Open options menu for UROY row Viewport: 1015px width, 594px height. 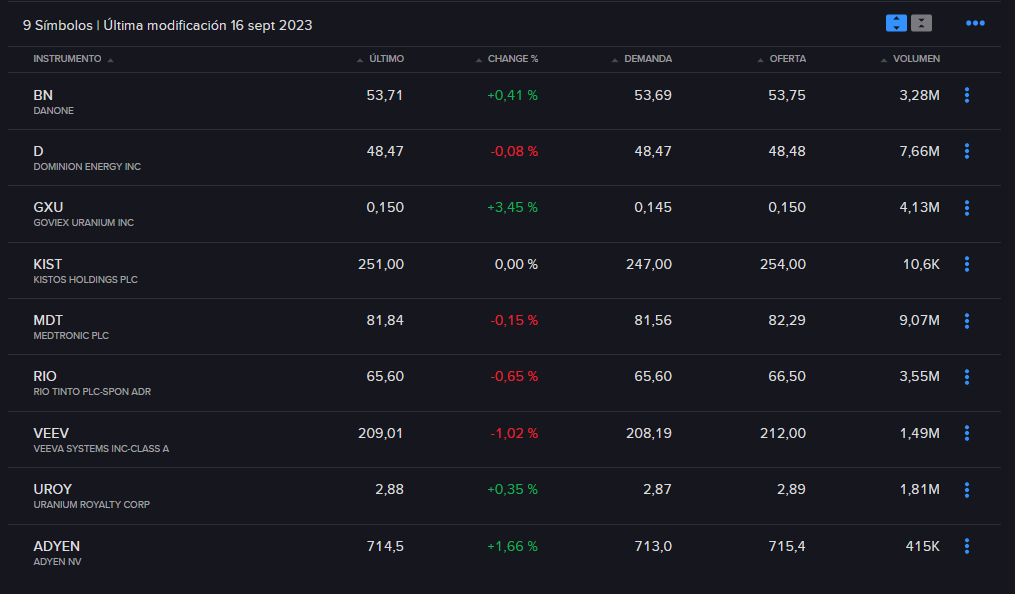[967, 490]
